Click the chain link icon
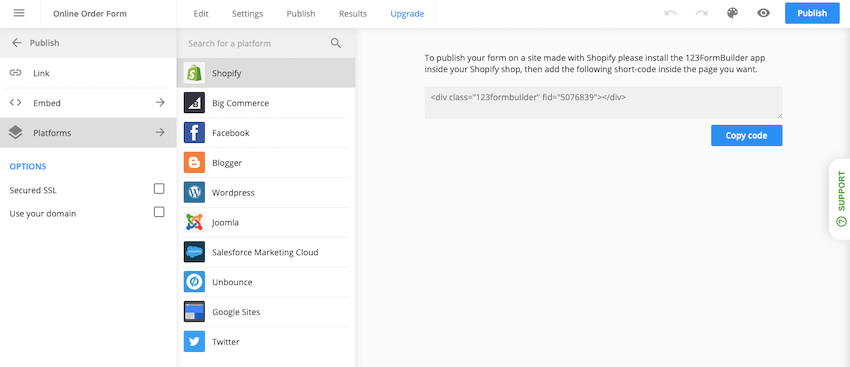 [16, 73]
